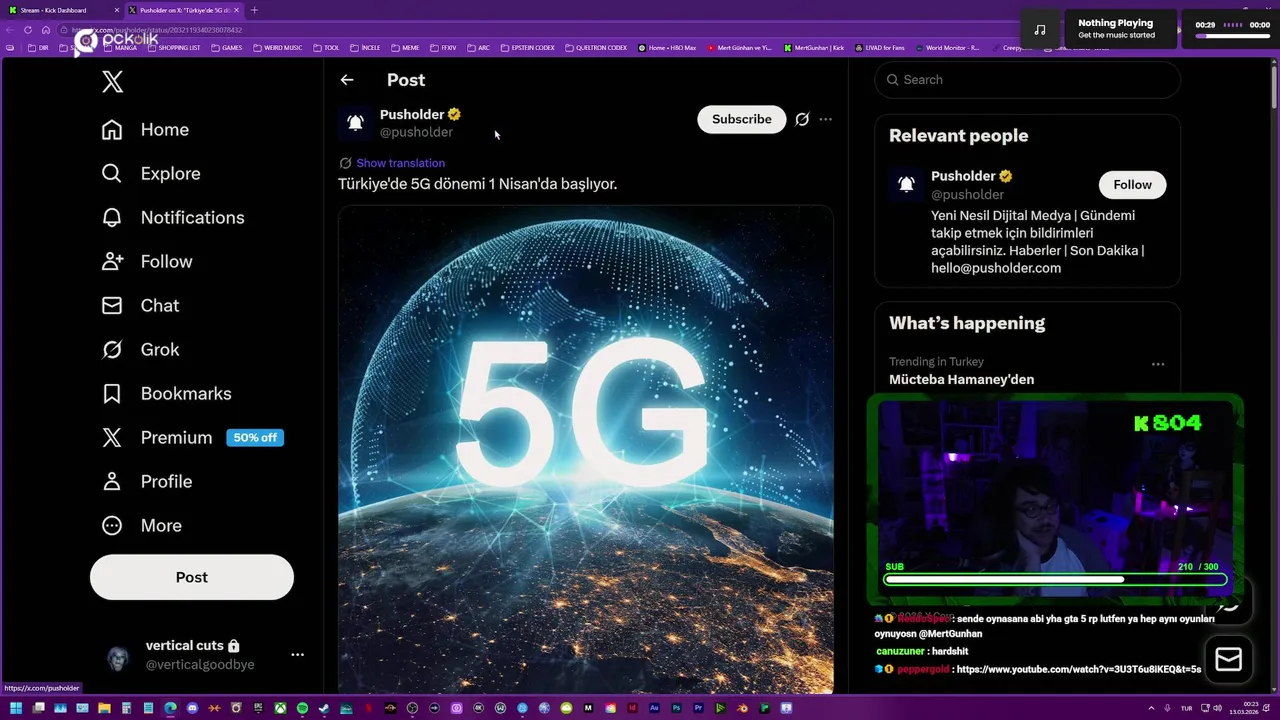Expand the More sidebar menu
1280x720 pixels.
(141, 526)
